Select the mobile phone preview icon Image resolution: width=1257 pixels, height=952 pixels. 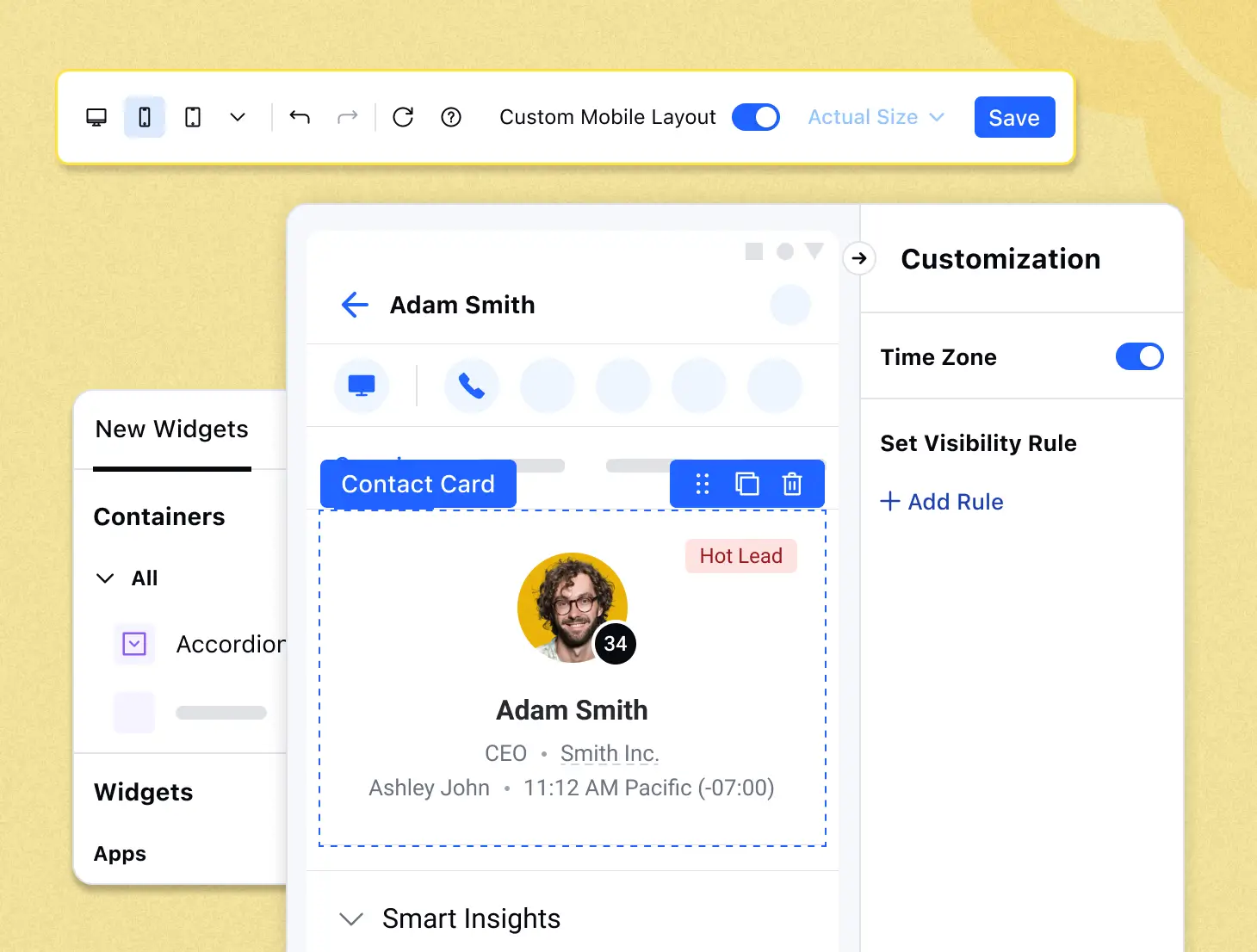click(x=145, y=117)
